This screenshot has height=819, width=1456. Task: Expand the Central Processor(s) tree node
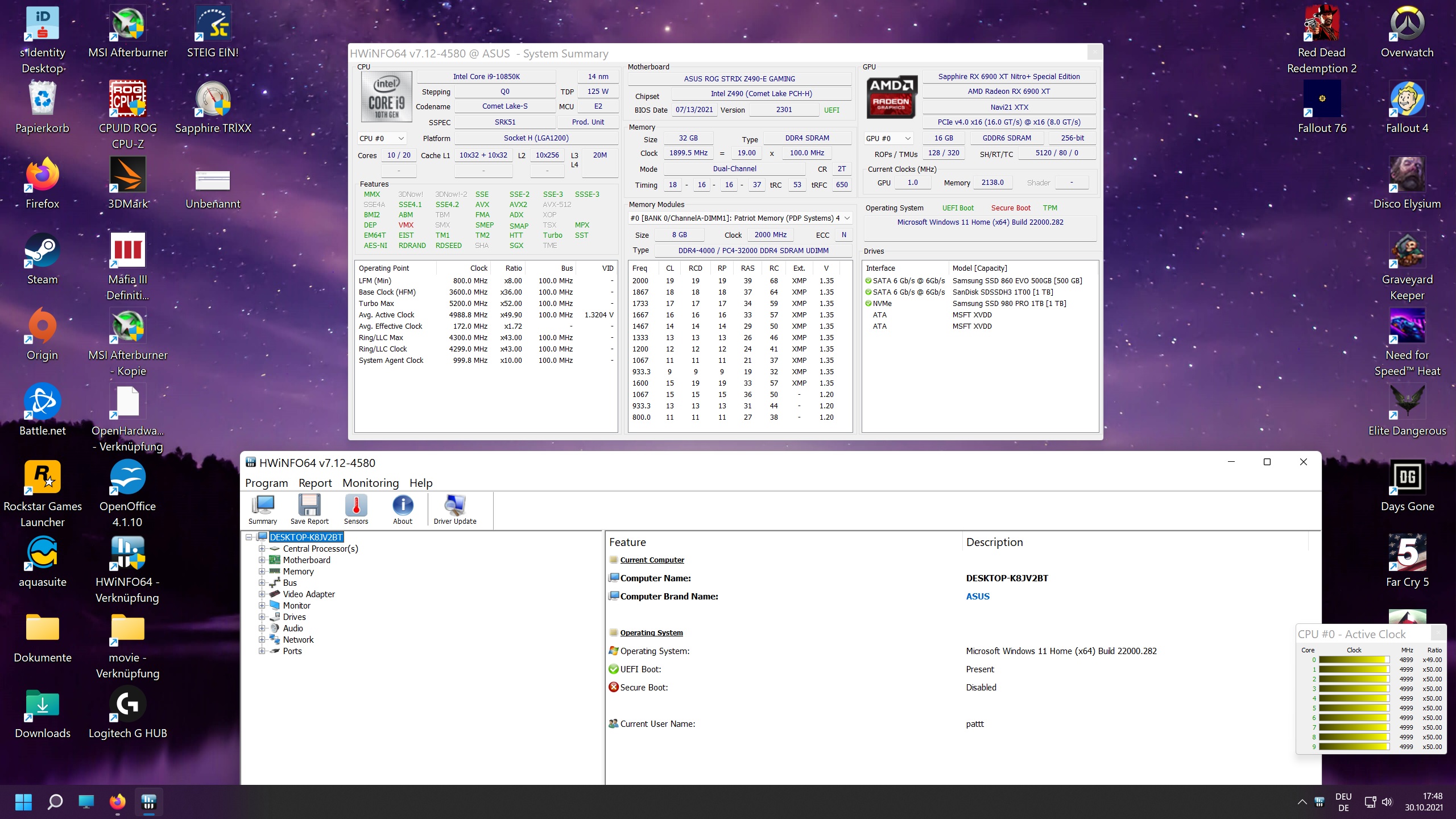pos(262,549)
